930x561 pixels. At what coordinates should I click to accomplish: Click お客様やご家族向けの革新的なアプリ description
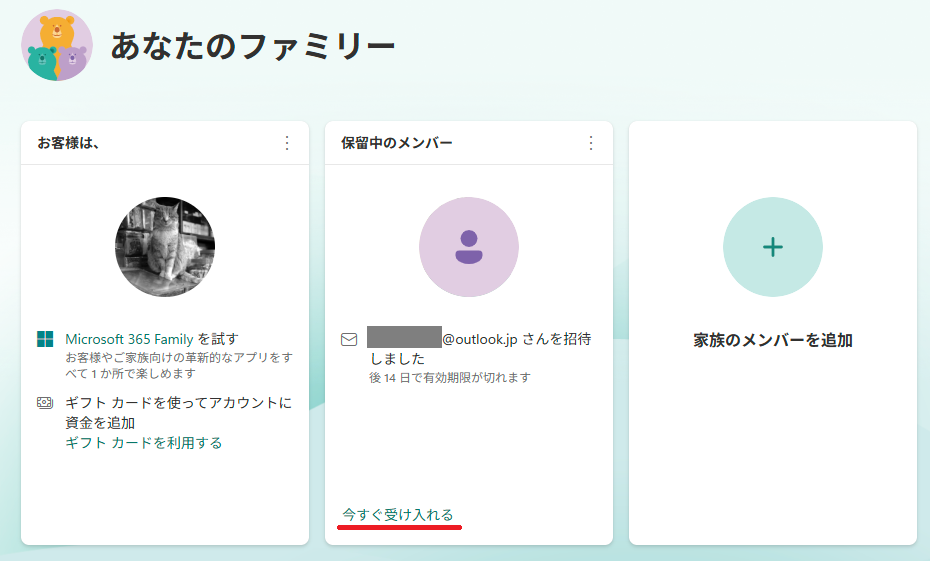point(179,365)
